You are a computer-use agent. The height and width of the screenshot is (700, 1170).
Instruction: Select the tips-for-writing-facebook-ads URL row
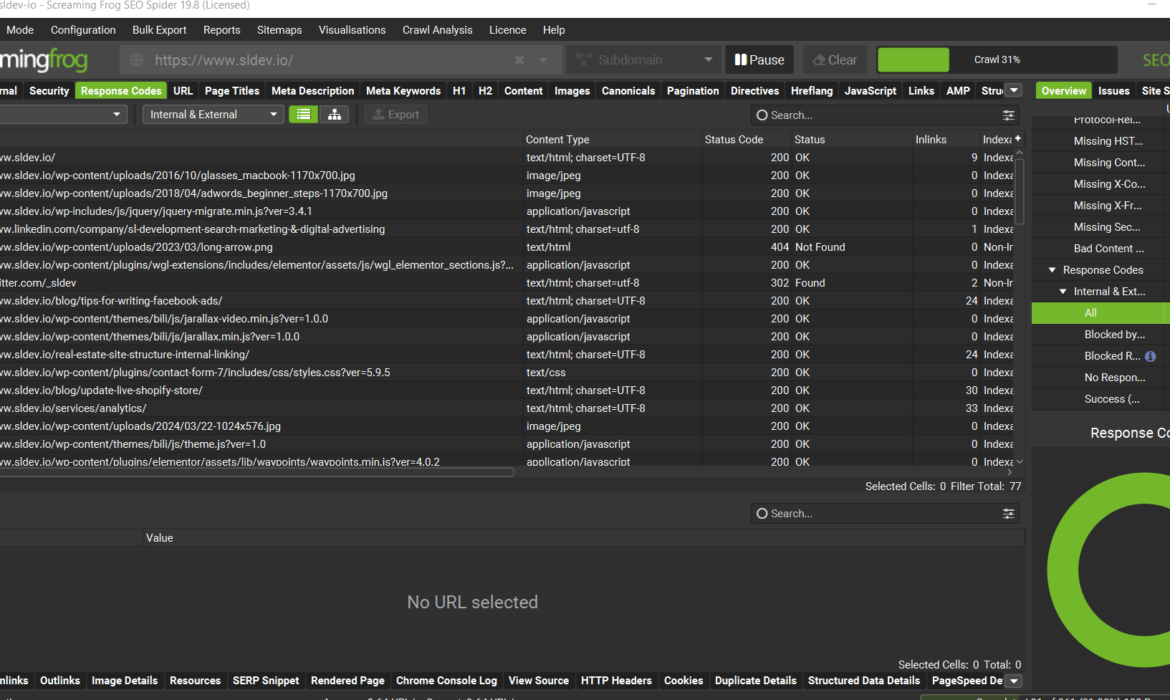[x=507, y=301]
